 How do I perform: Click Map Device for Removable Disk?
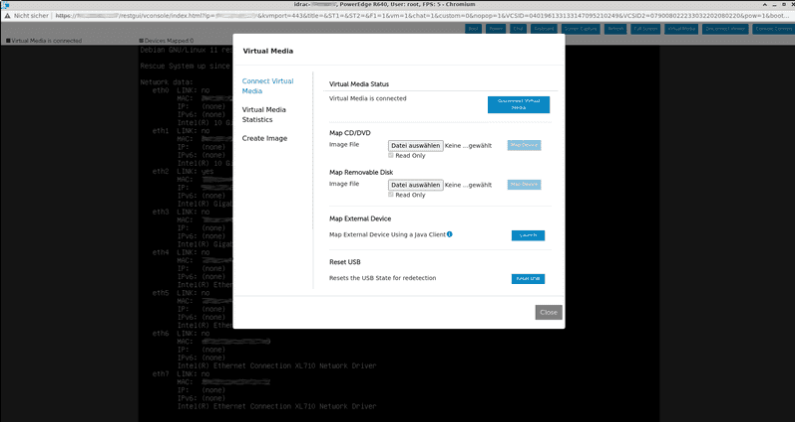524,184
